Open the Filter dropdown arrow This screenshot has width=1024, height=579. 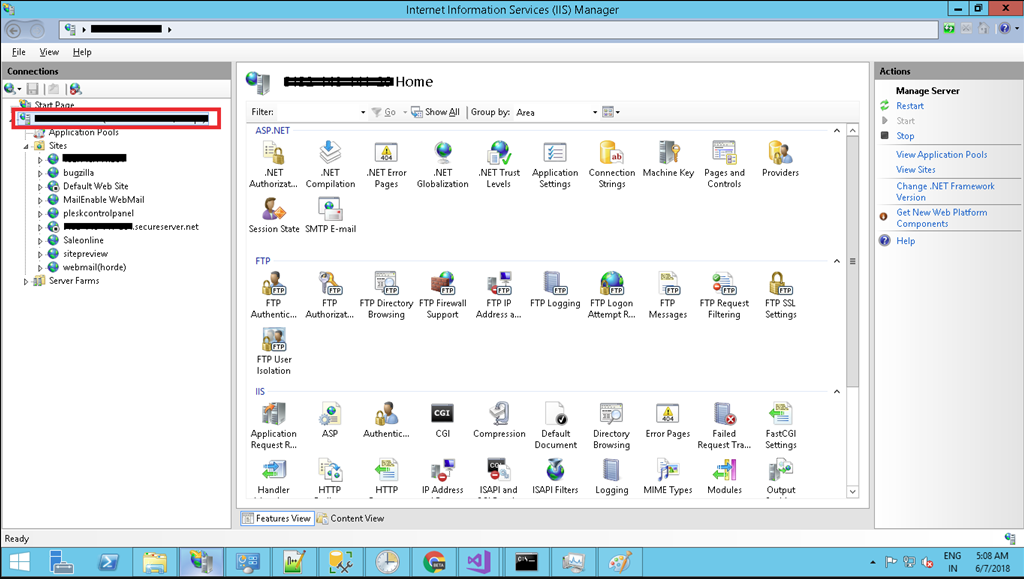point(363,112)
